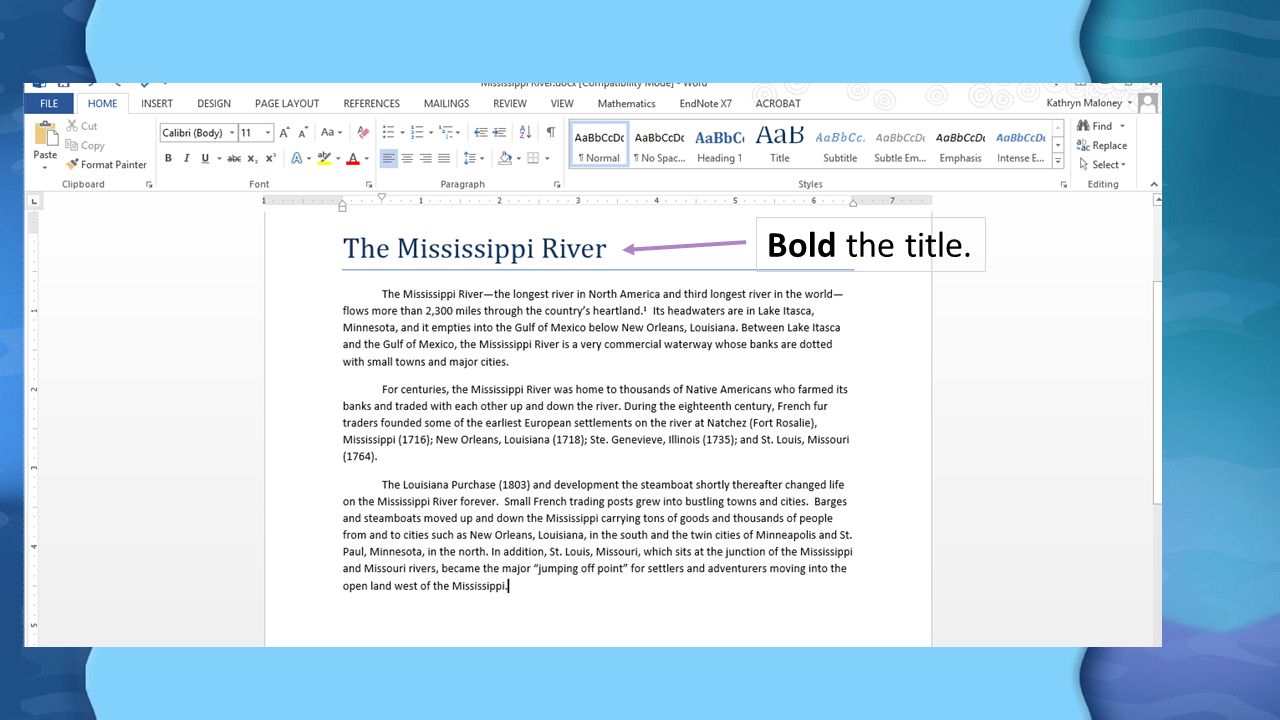Apply the Emphasis style
The width and height of the screenshot is (1280, 720).
(961, 144)
